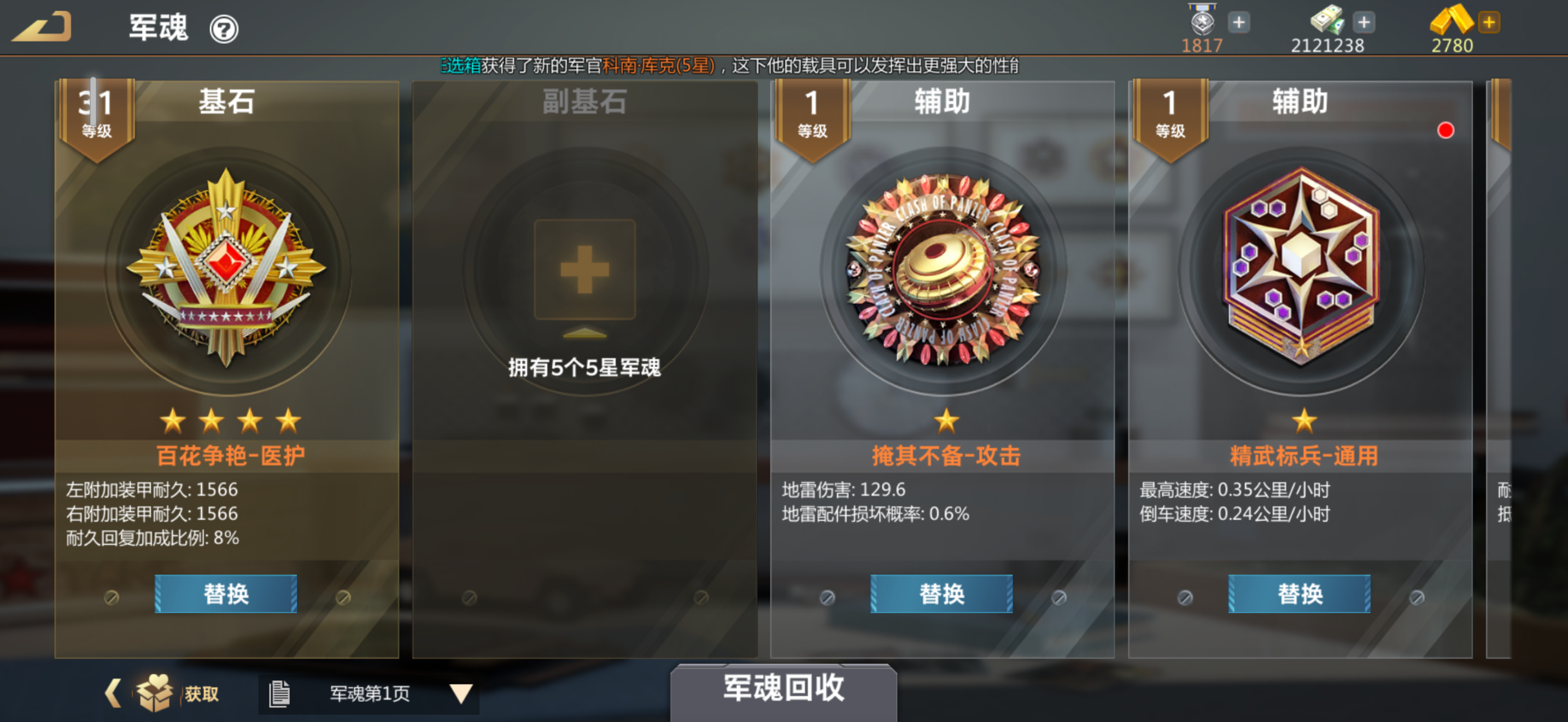Add more medals with plus icon

click(x=1239, y=22)
